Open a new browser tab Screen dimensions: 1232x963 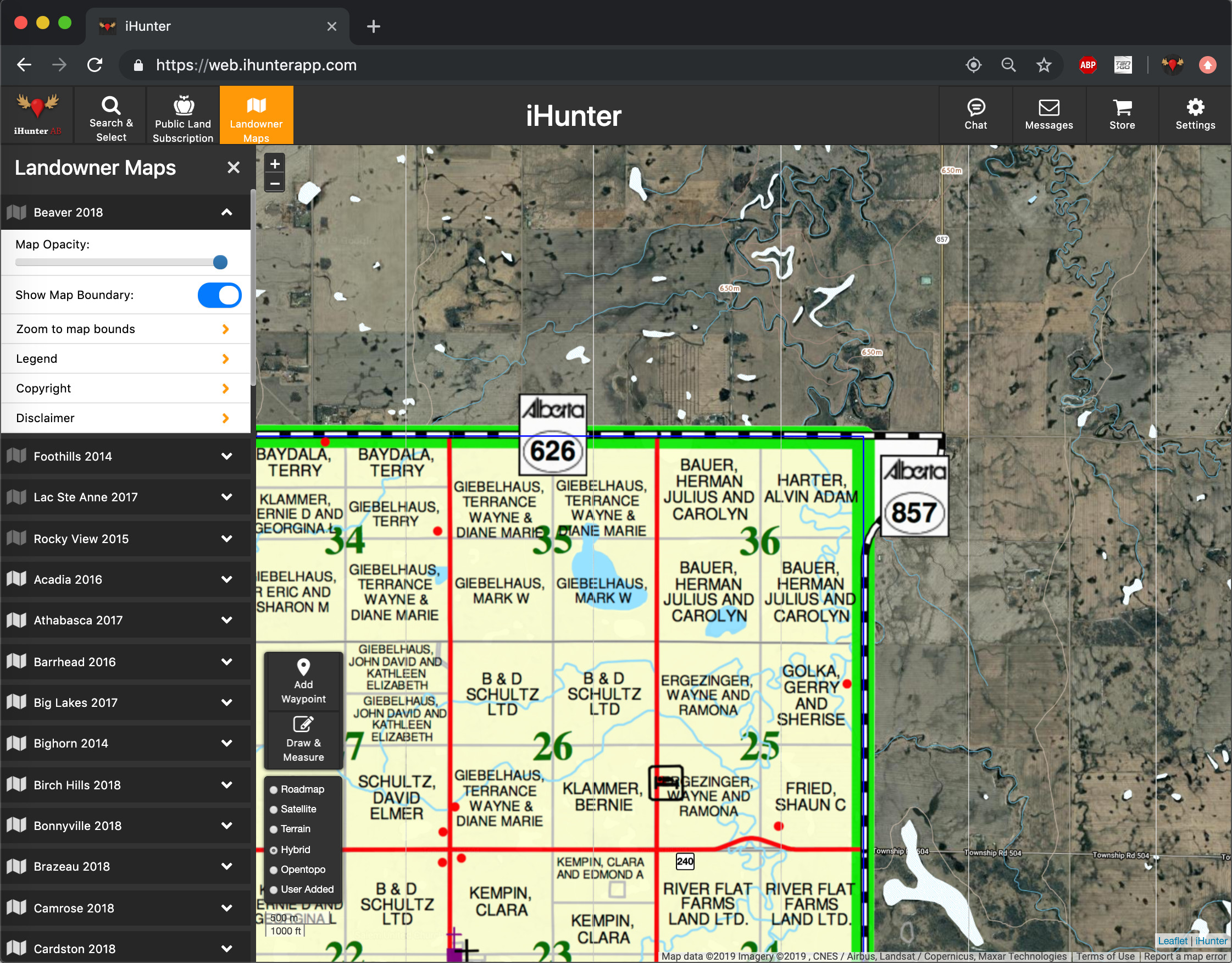[x=374, y=26]
